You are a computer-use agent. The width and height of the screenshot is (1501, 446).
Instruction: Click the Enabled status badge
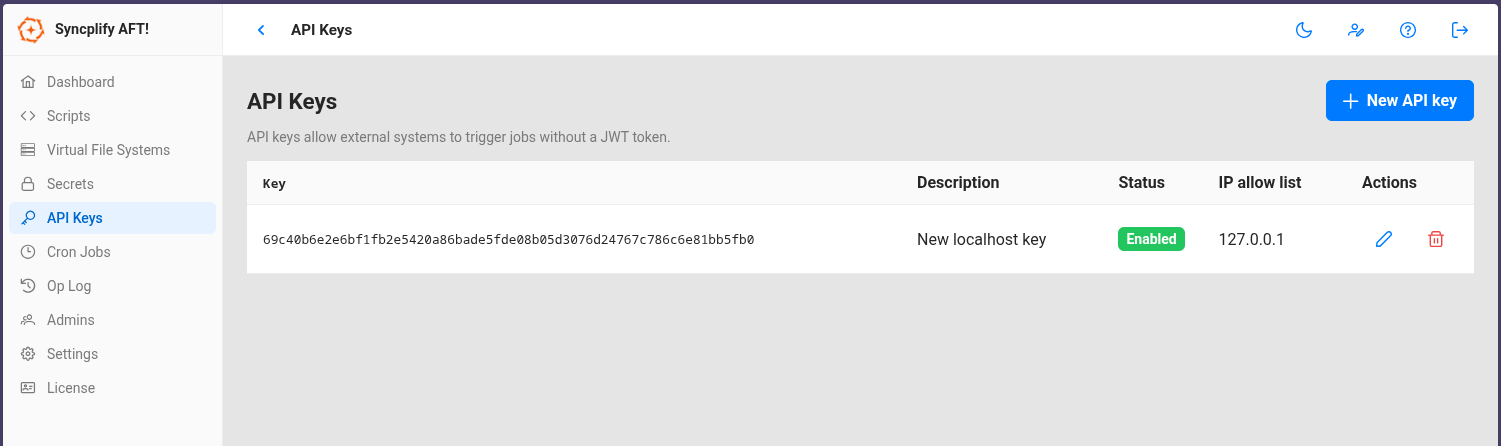point(1151,239)
